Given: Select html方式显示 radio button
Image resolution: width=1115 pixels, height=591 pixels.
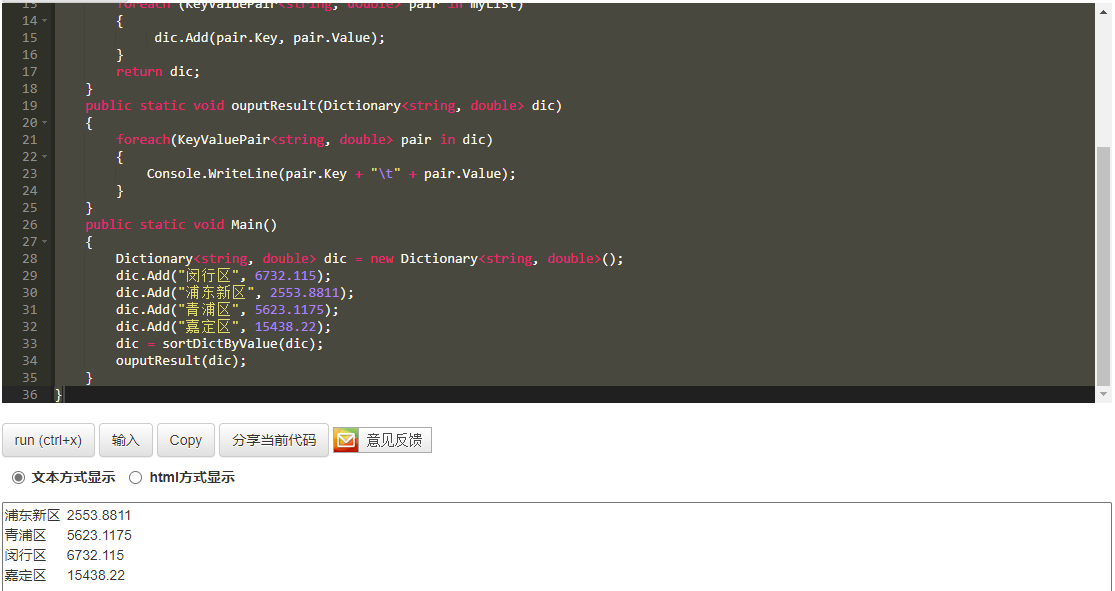Looking at the screenshot, I should click(135, 477).
